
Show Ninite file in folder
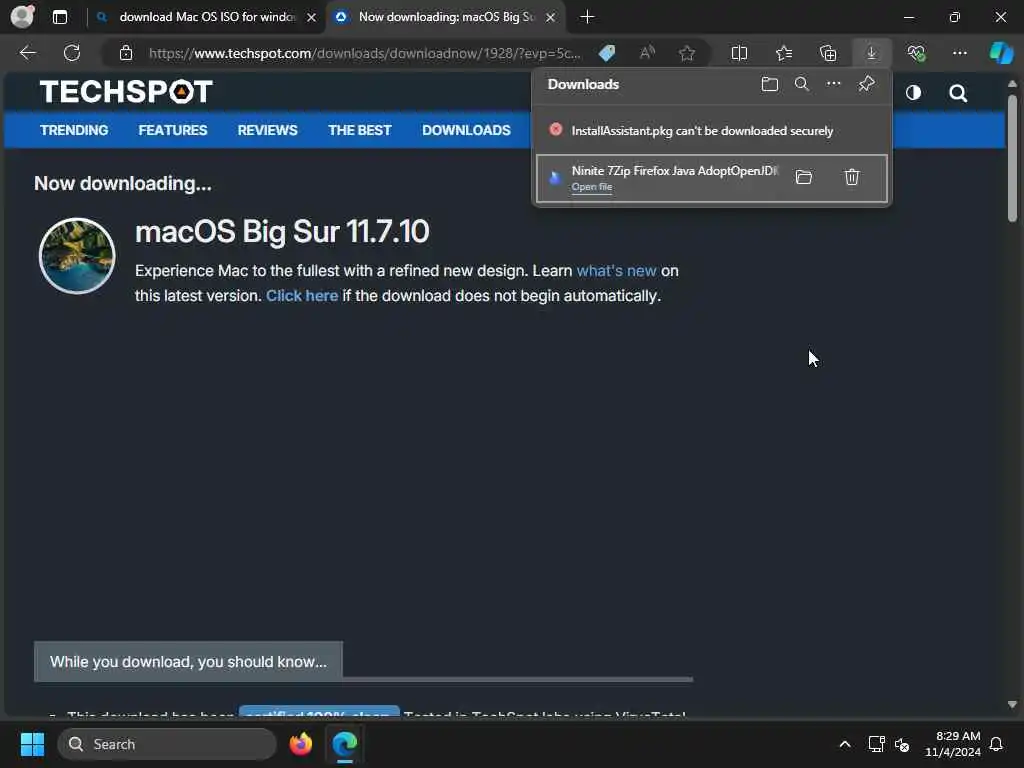(x=804, y=177)
